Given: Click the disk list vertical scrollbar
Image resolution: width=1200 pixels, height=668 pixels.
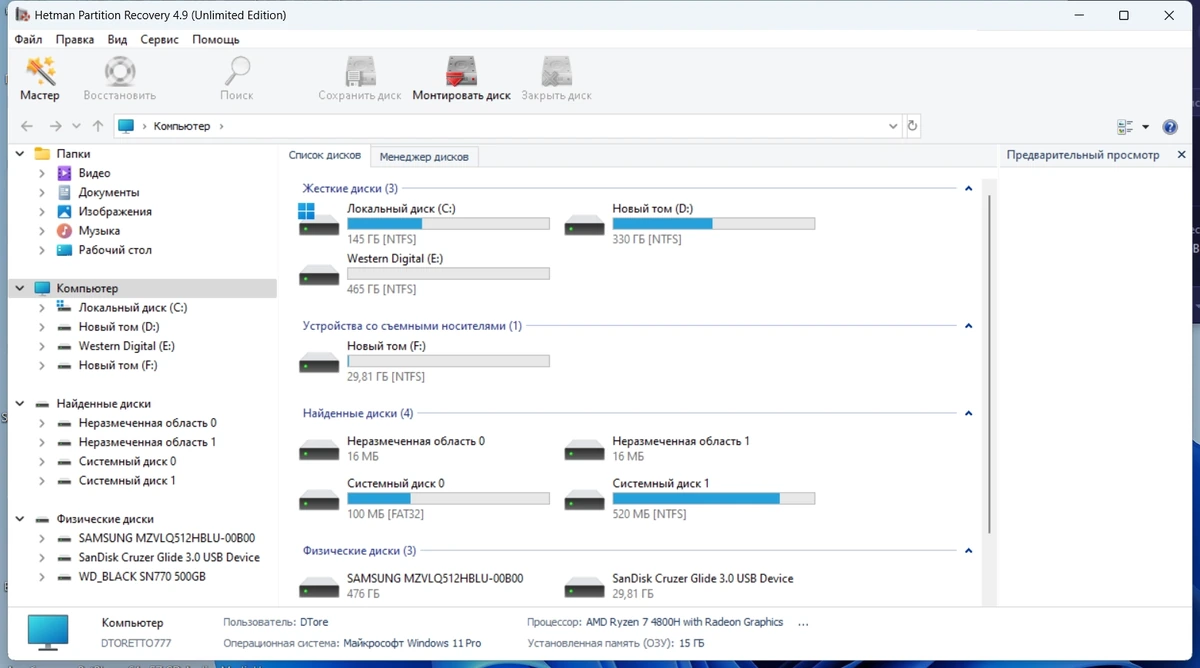Looking at the screenshot, I should (989, 365).
